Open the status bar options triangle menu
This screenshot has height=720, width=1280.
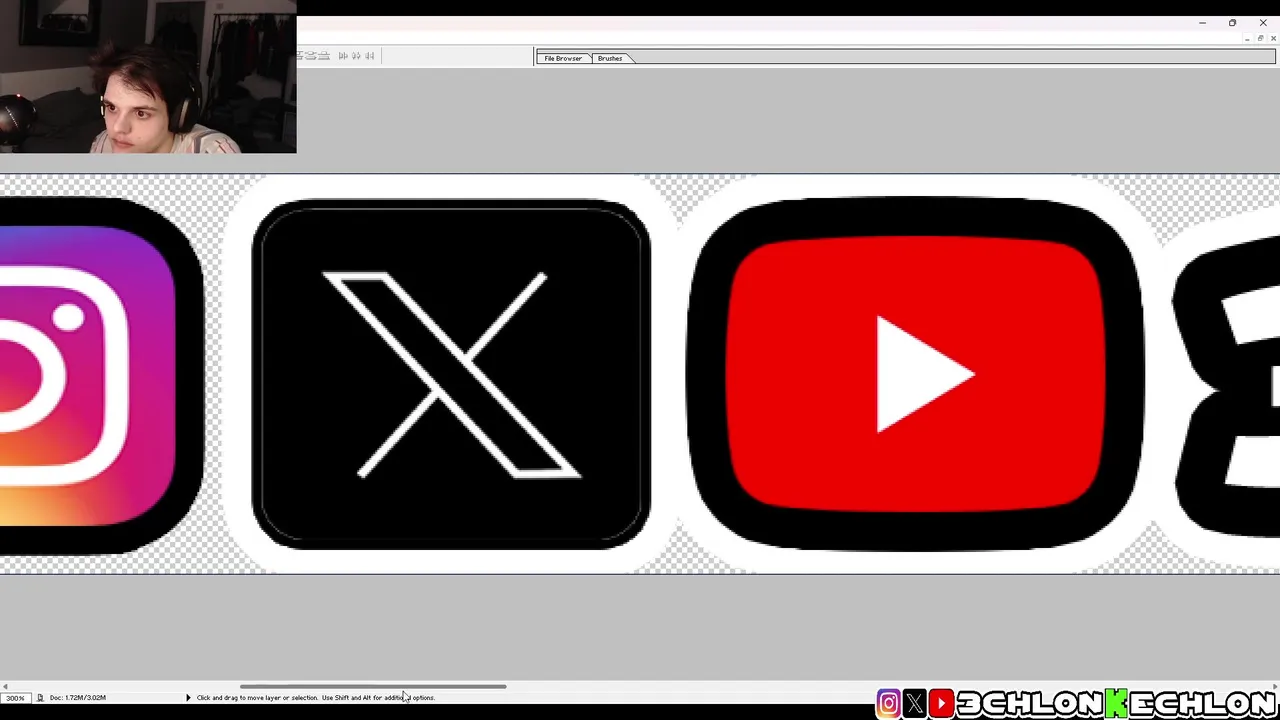188,698
